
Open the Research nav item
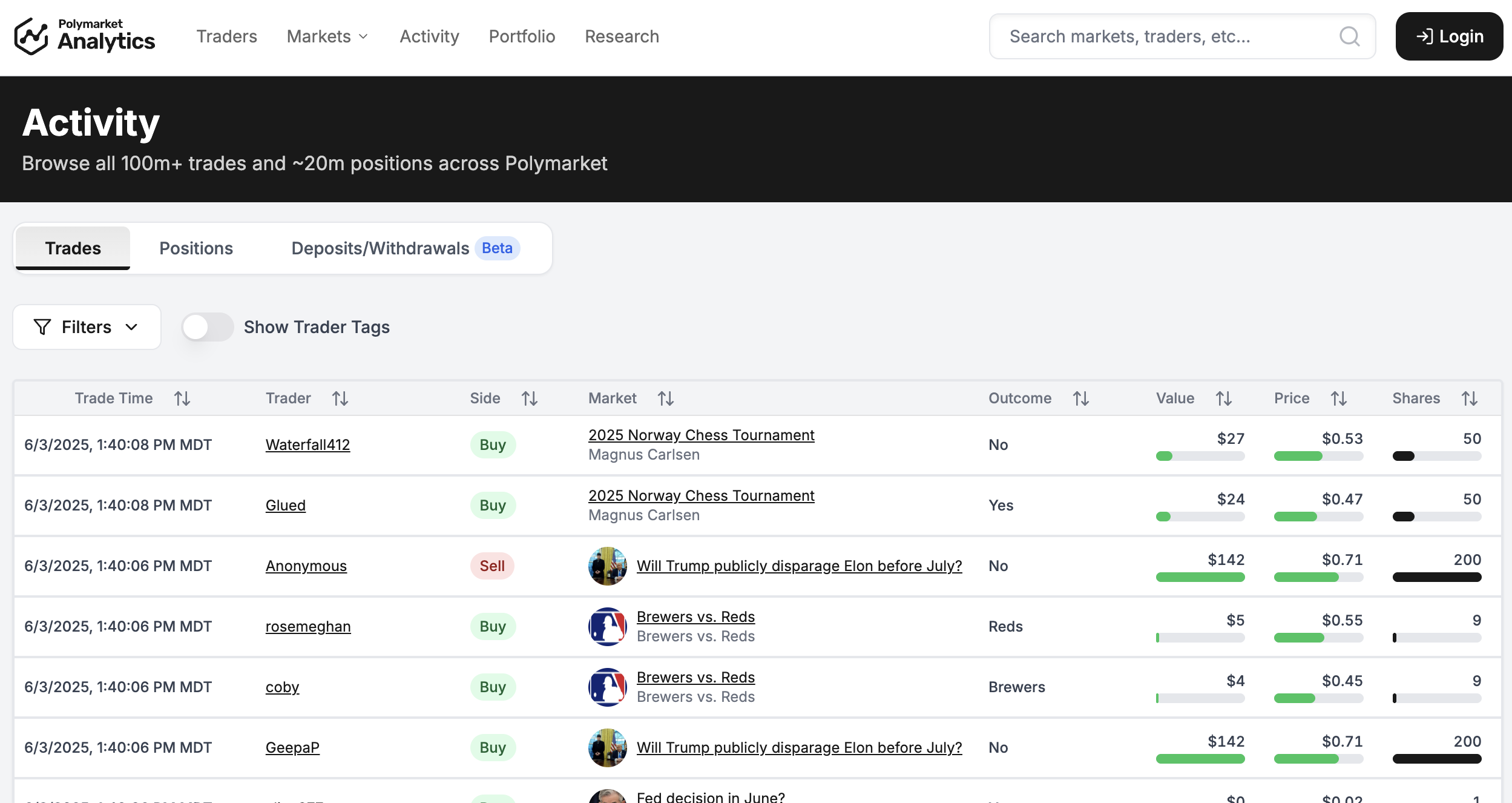pos(622,36)
